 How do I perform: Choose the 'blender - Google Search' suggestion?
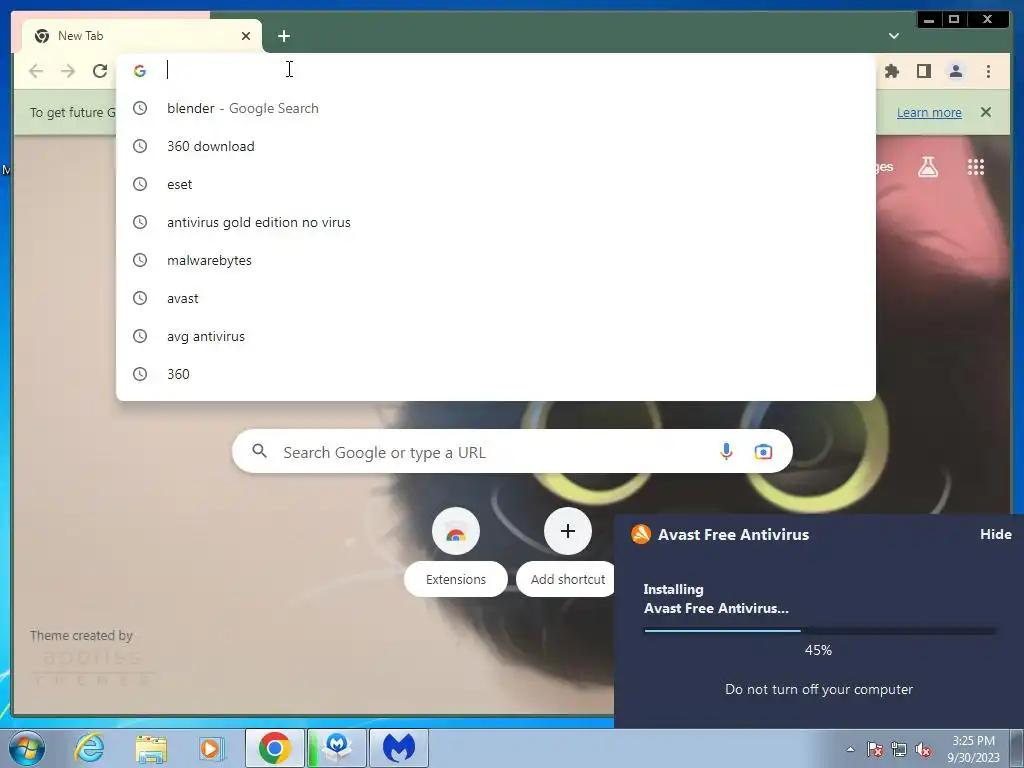click(496, 108)
